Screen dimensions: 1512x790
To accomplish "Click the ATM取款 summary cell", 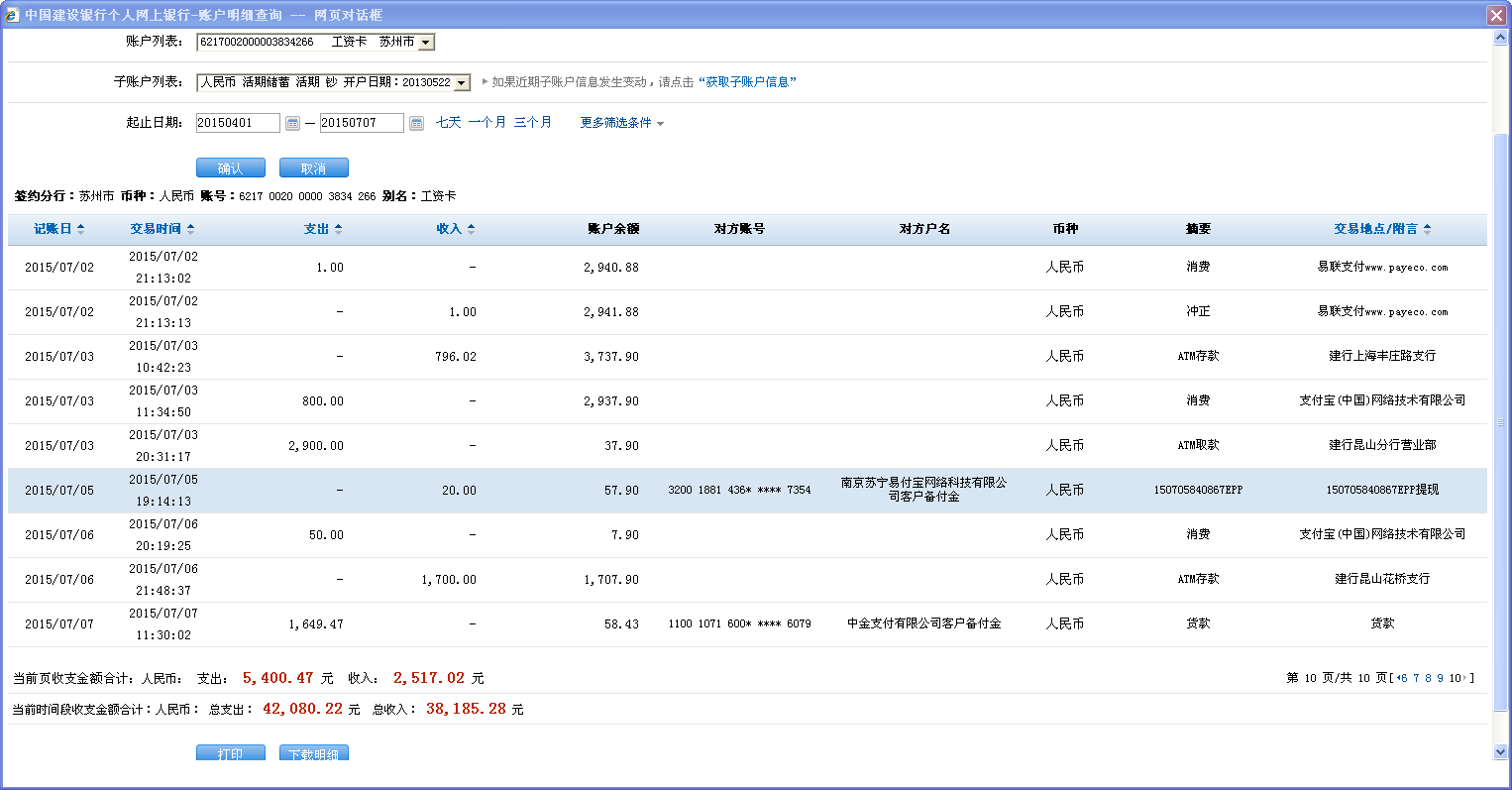I will (x=1198, y=445).
